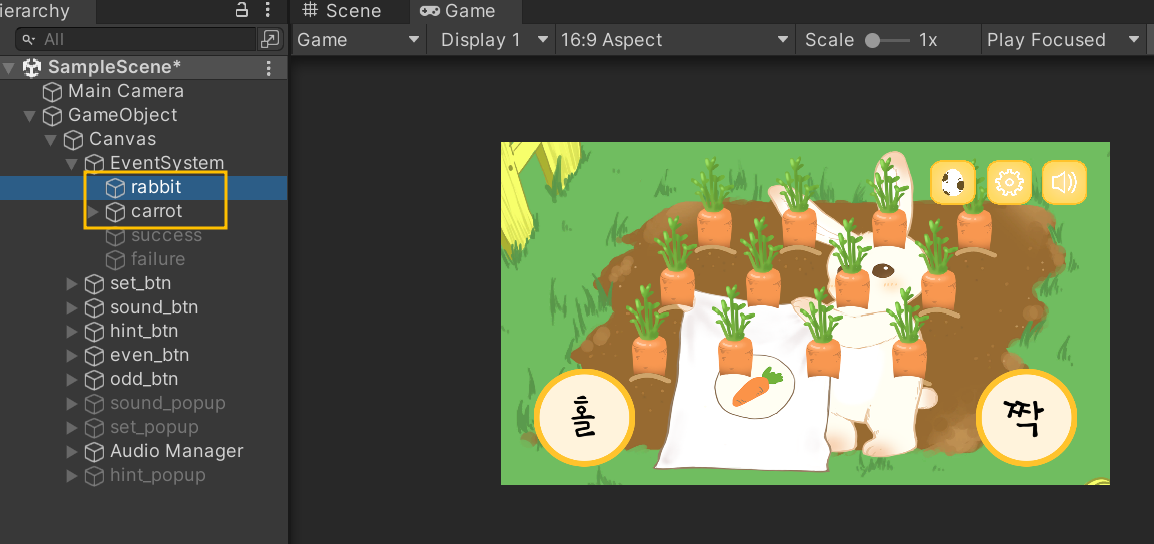This screenshot has height=544, width=1154.
Task: Click the in-game hint egg button
Action: point(952,182)
